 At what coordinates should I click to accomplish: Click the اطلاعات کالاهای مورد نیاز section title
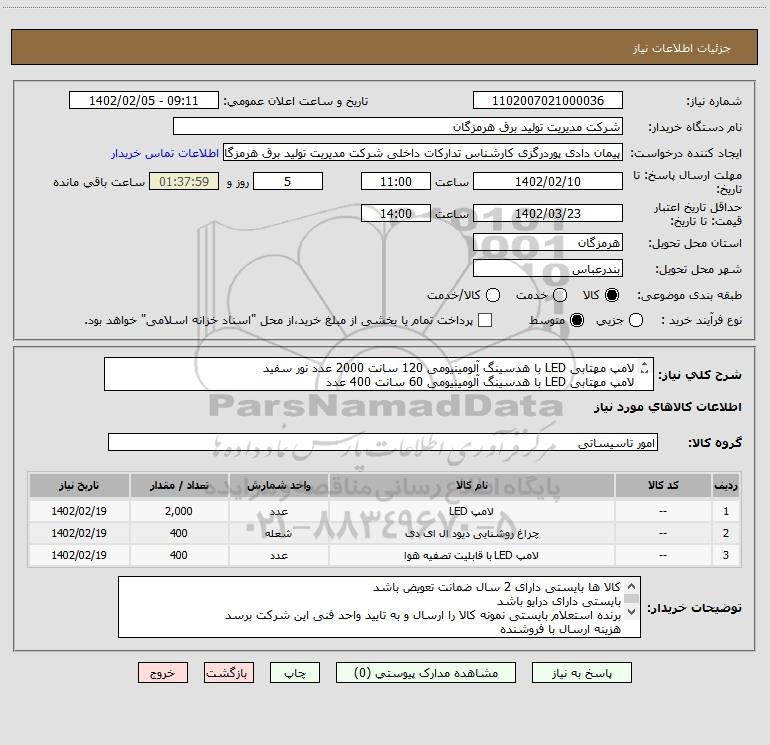(x=667, y=407)
